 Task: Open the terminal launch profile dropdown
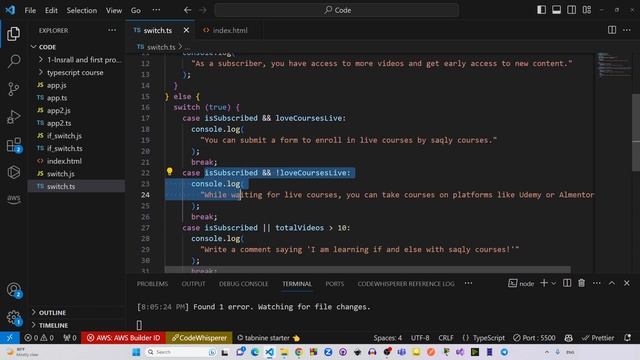pos(553,283)
